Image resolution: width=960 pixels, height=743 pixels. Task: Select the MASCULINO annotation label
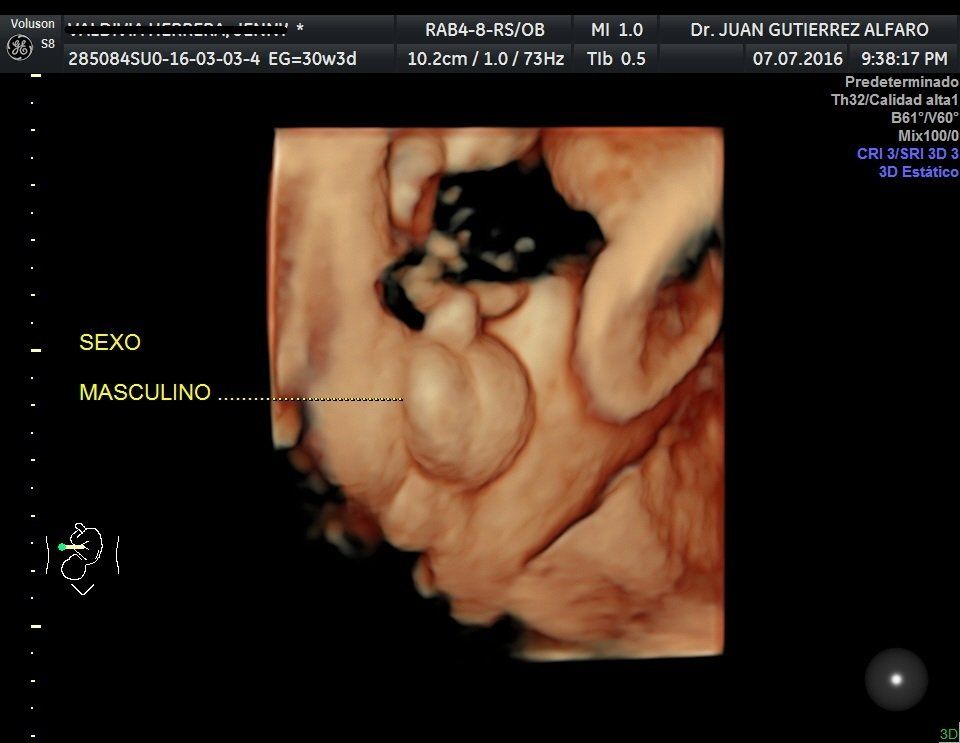coord(145,392)
